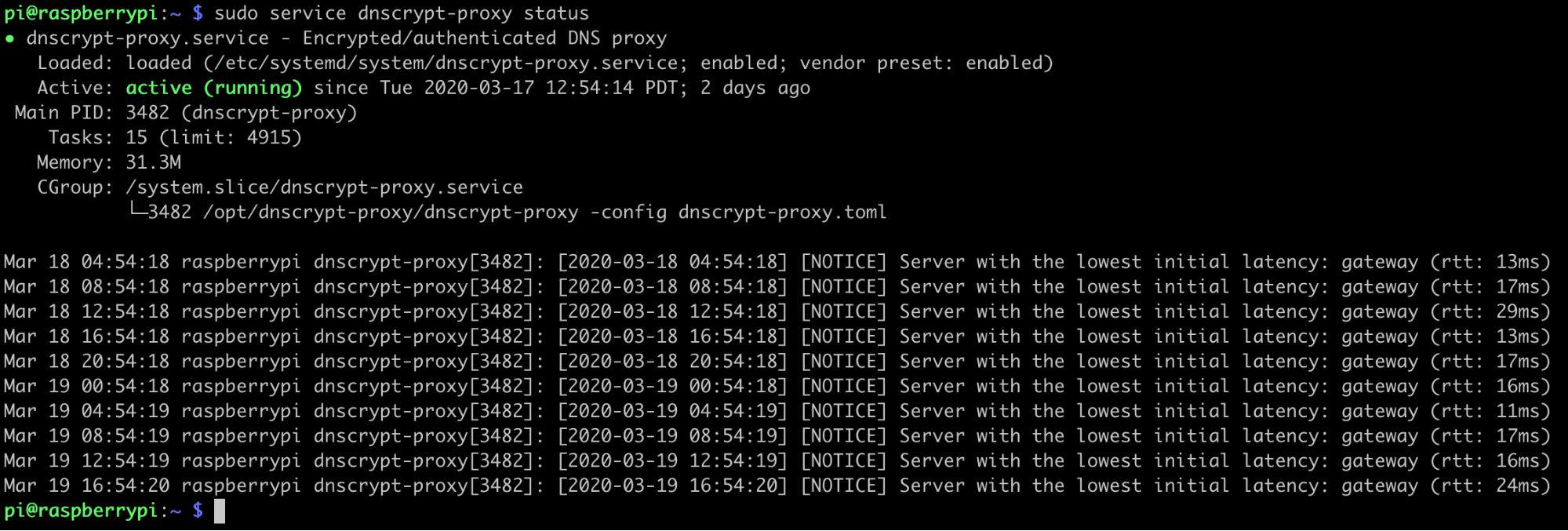Click the block cursor at the bottom prompt
Image resolution: width=1568 pixels, height=531 pixels.
(220, 511)
